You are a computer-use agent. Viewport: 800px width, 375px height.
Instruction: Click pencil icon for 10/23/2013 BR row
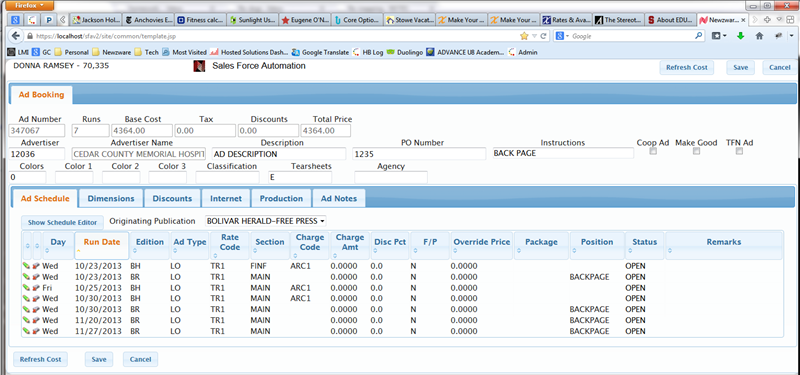(x=26, y=277)
